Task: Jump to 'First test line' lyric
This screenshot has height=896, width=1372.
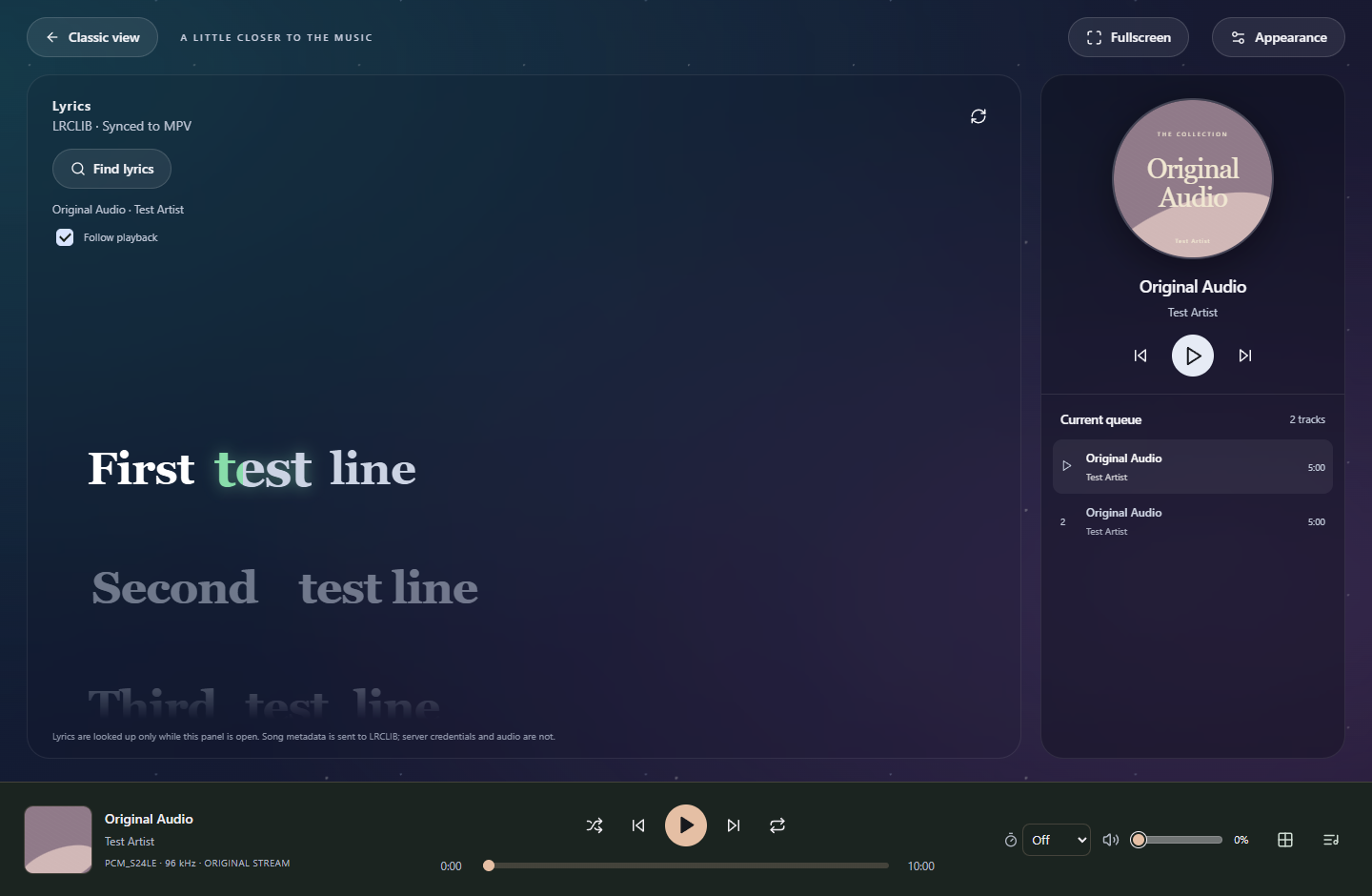Action: (252, 468)
